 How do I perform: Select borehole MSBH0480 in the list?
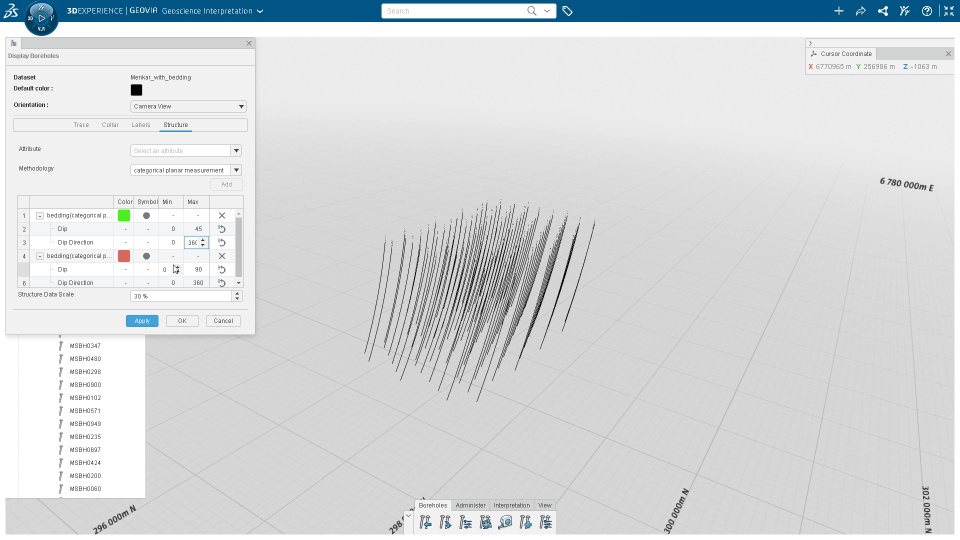coord(85,359)
